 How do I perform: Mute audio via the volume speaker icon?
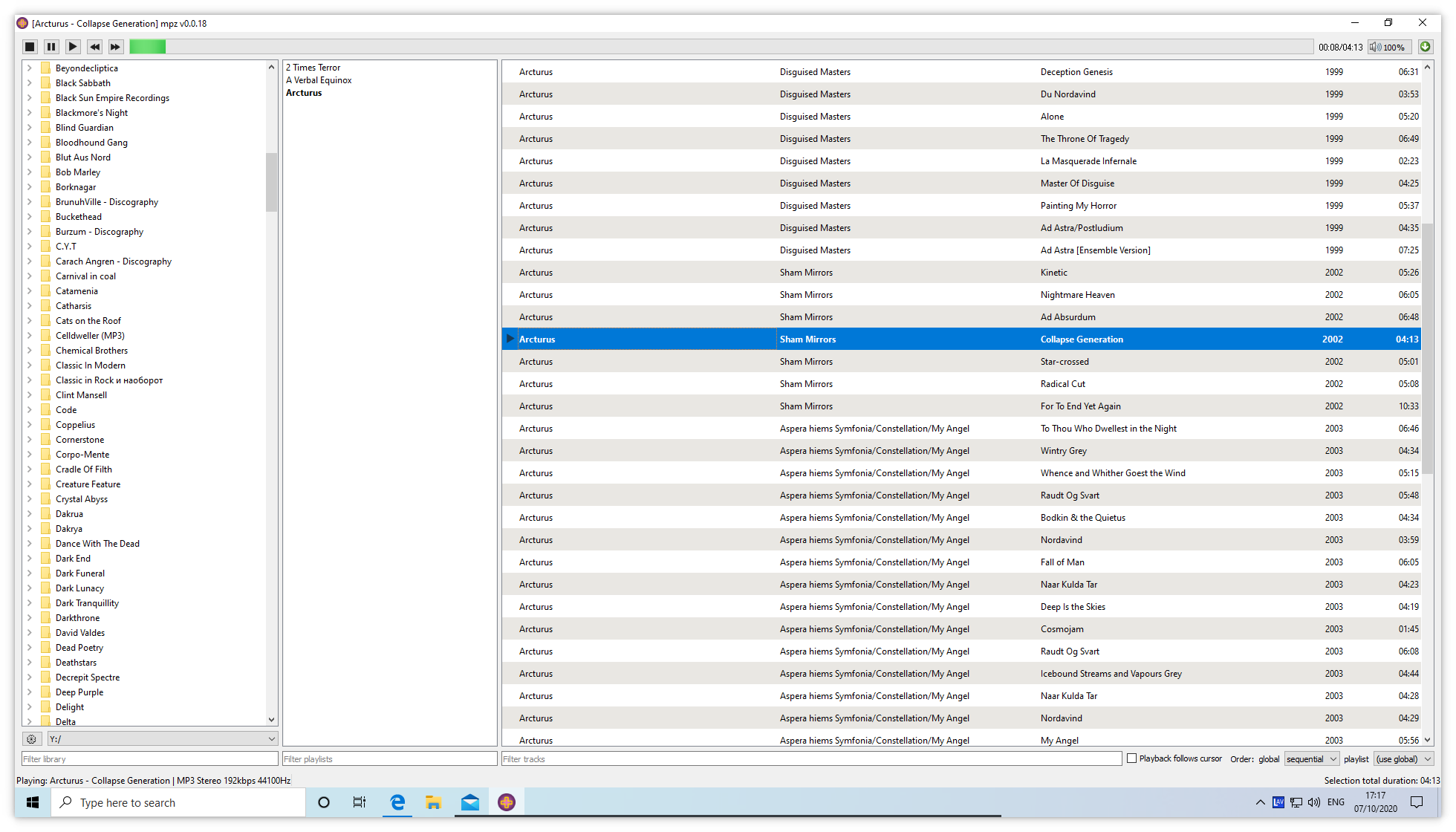point(1376,47)
